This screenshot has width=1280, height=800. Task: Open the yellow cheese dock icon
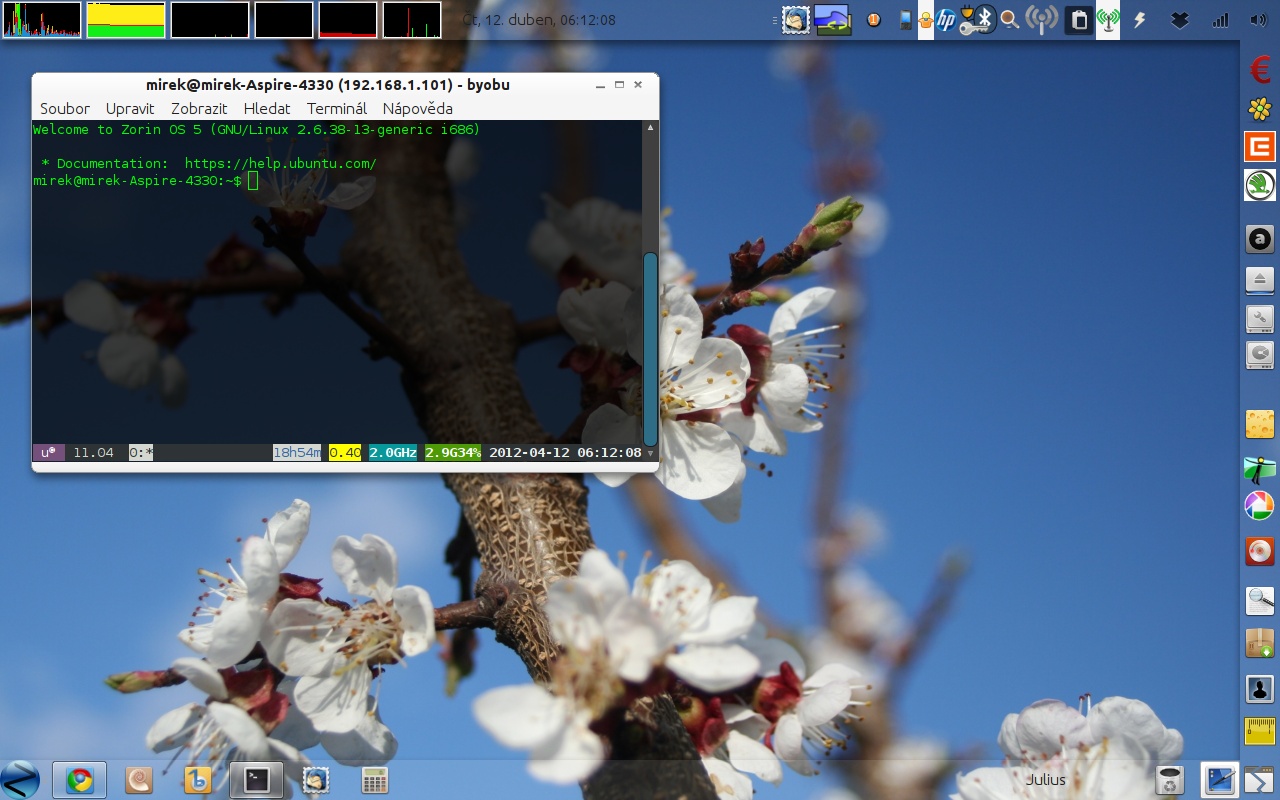tap(1260, 424)
